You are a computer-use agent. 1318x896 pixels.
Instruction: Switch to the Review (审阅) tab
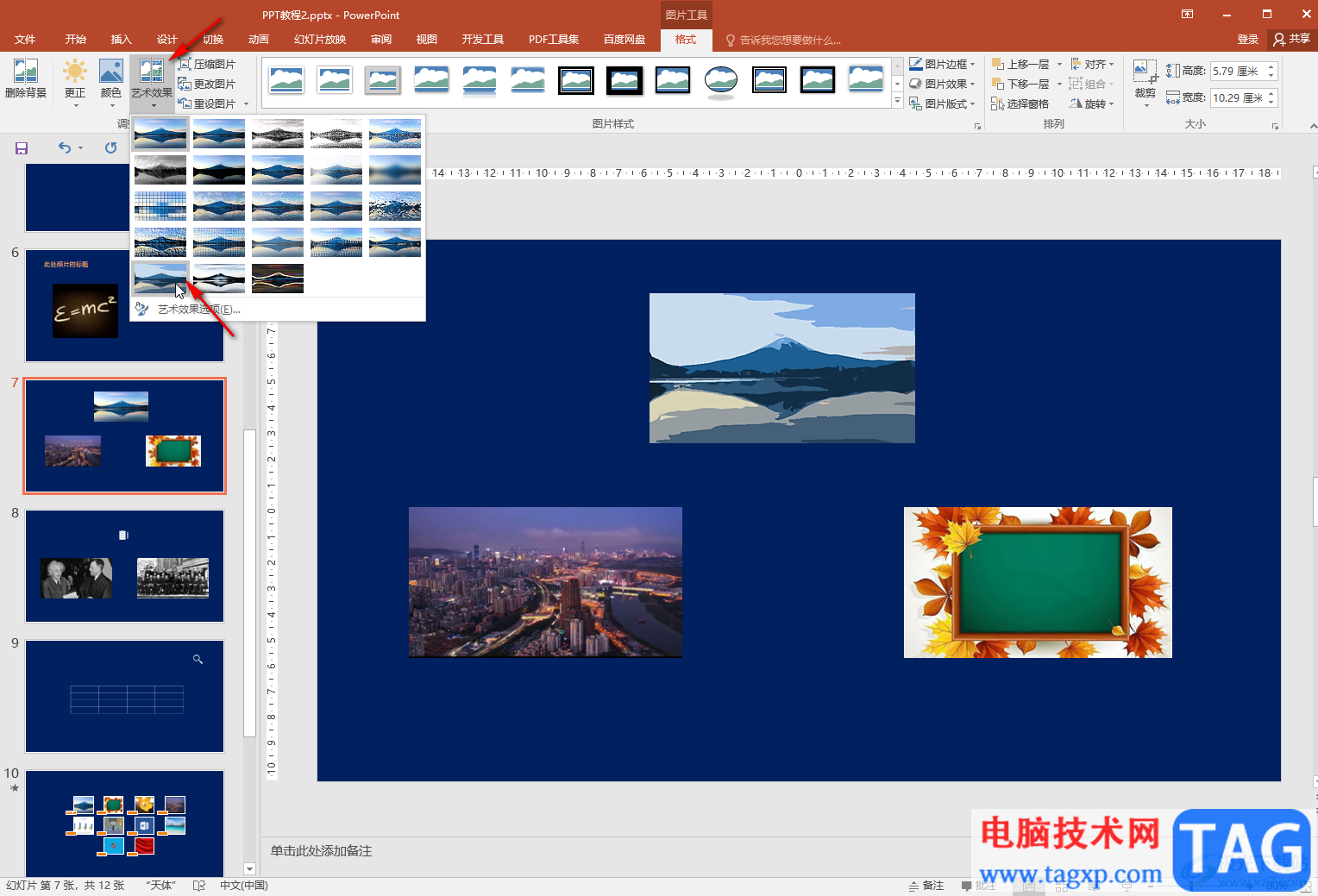coord(381,40)
